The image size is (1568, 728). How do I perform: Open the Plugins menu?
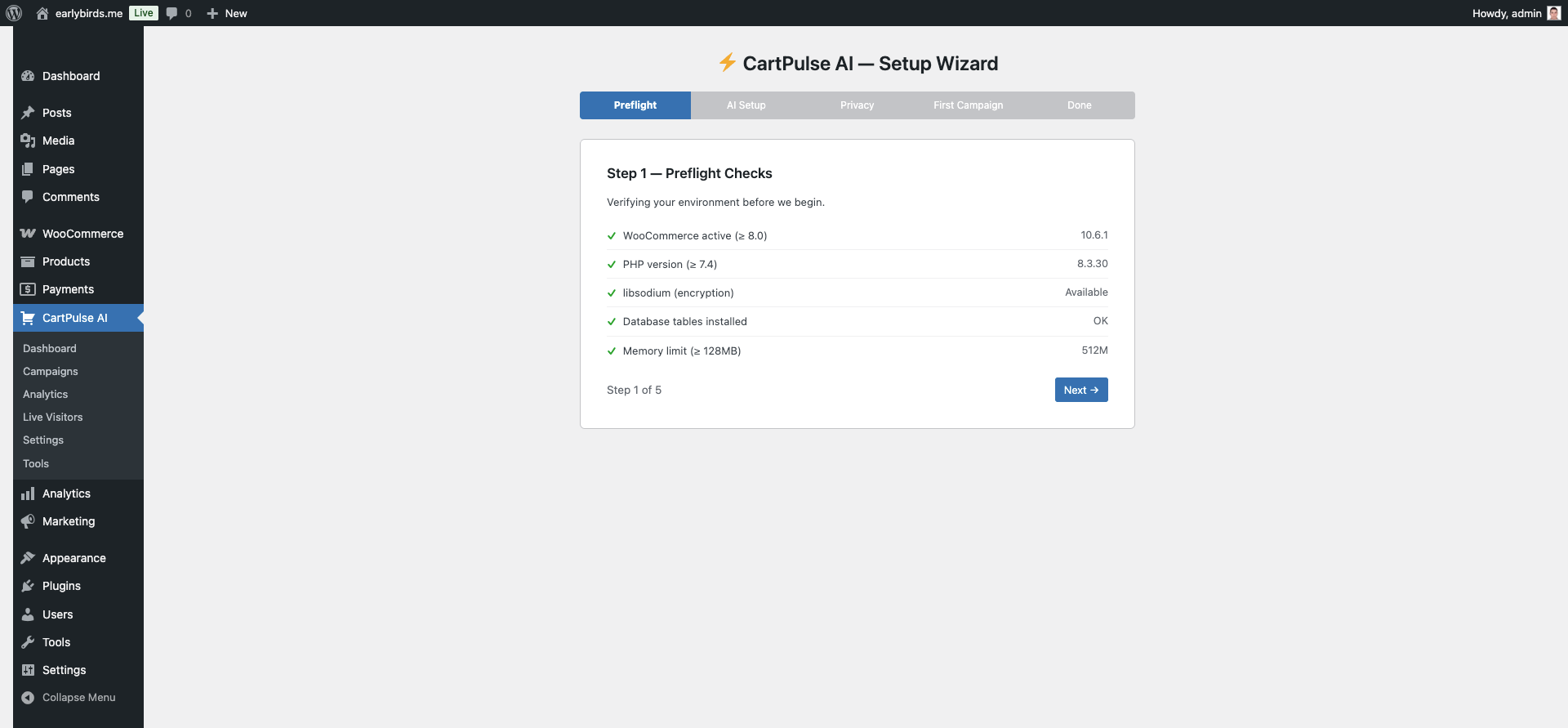click(61, 586)
